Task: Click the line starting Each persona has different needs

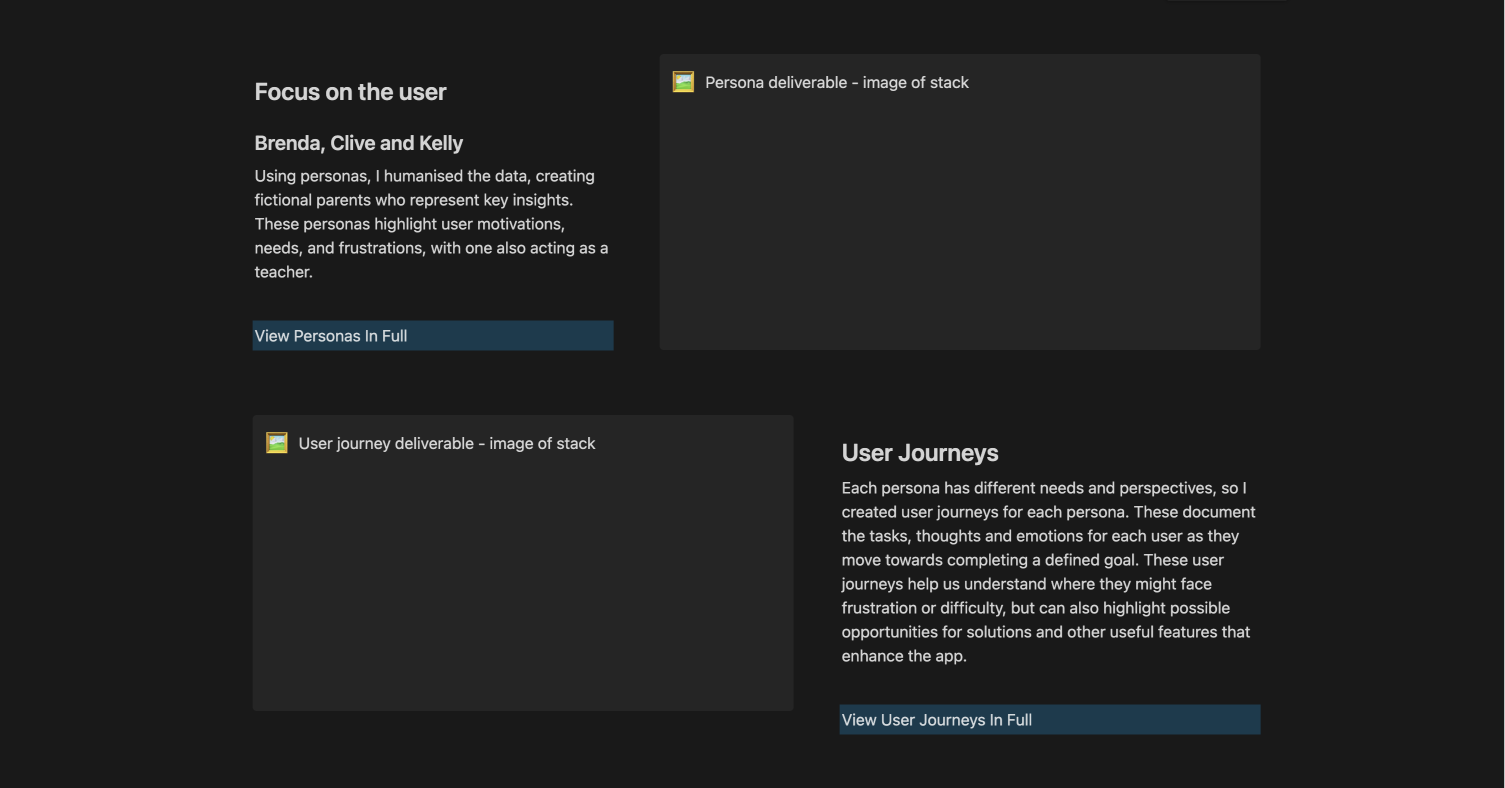Action: pos(1043,488)
